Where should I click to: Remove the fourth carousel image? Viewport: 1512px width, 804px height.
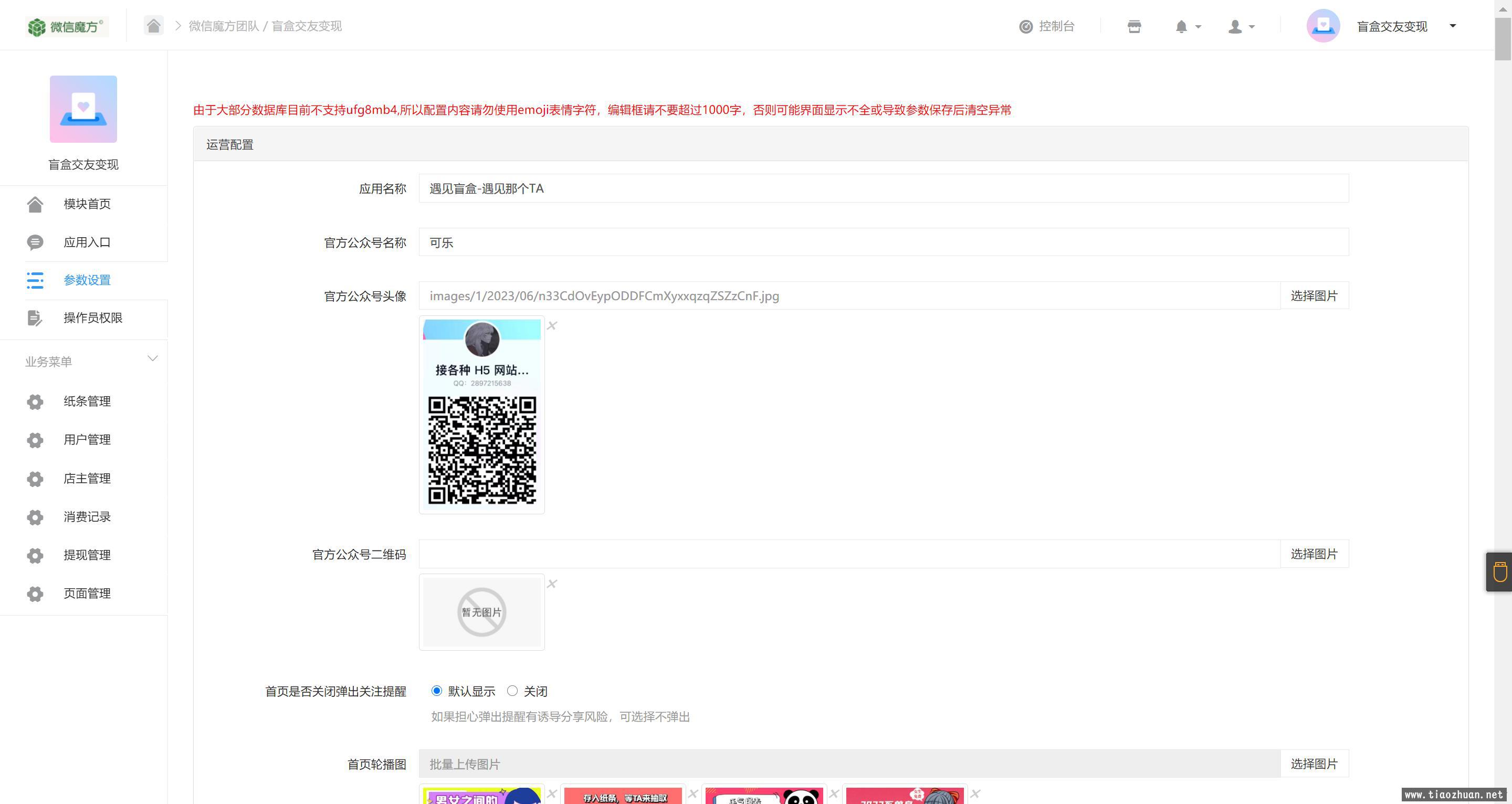[975, 794]
